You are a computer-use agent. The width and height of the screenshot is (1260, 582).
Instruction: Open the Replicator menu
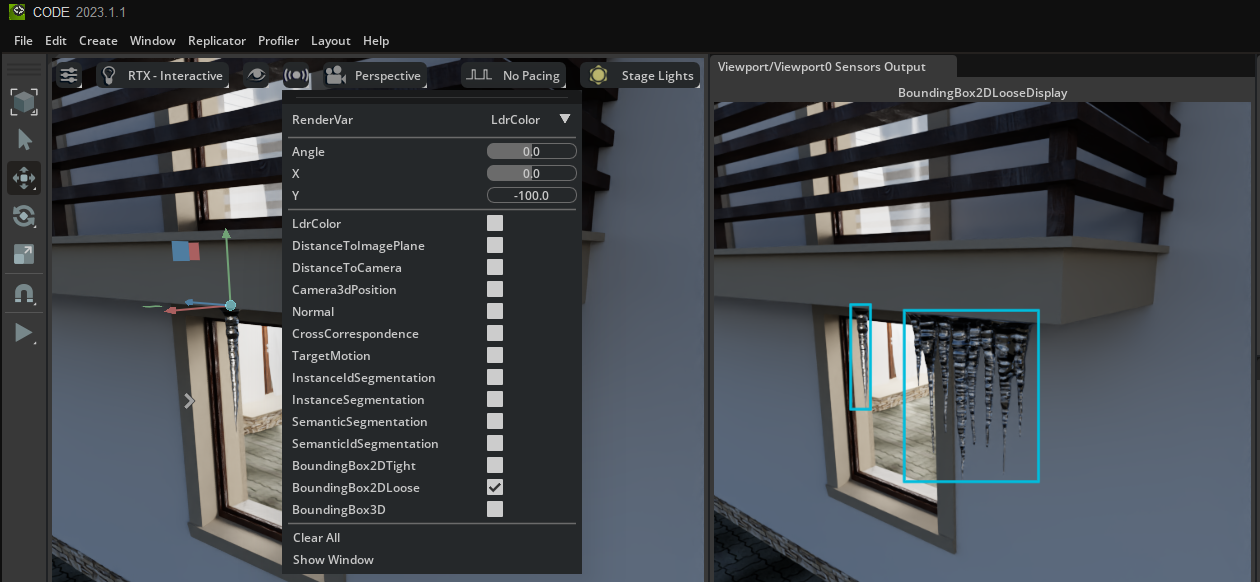(217, 41)
